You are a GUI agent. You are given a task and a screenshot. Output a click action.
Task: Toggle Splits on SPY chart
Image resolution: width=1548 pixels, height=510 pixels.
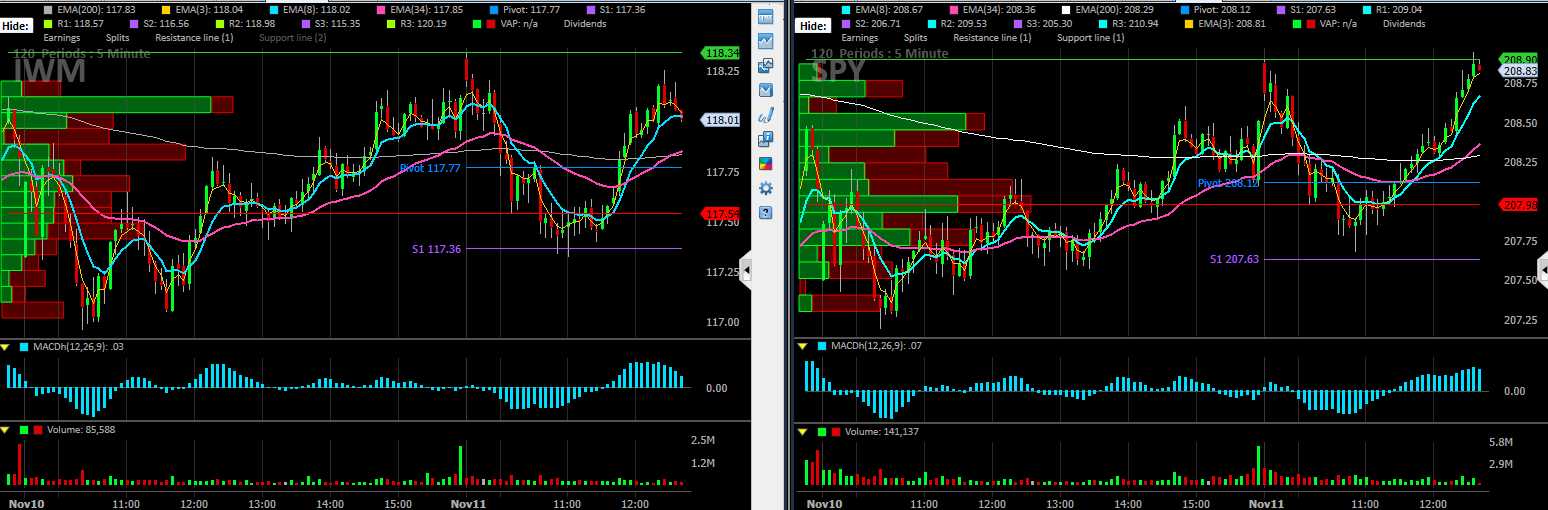(x=916, y=38)
